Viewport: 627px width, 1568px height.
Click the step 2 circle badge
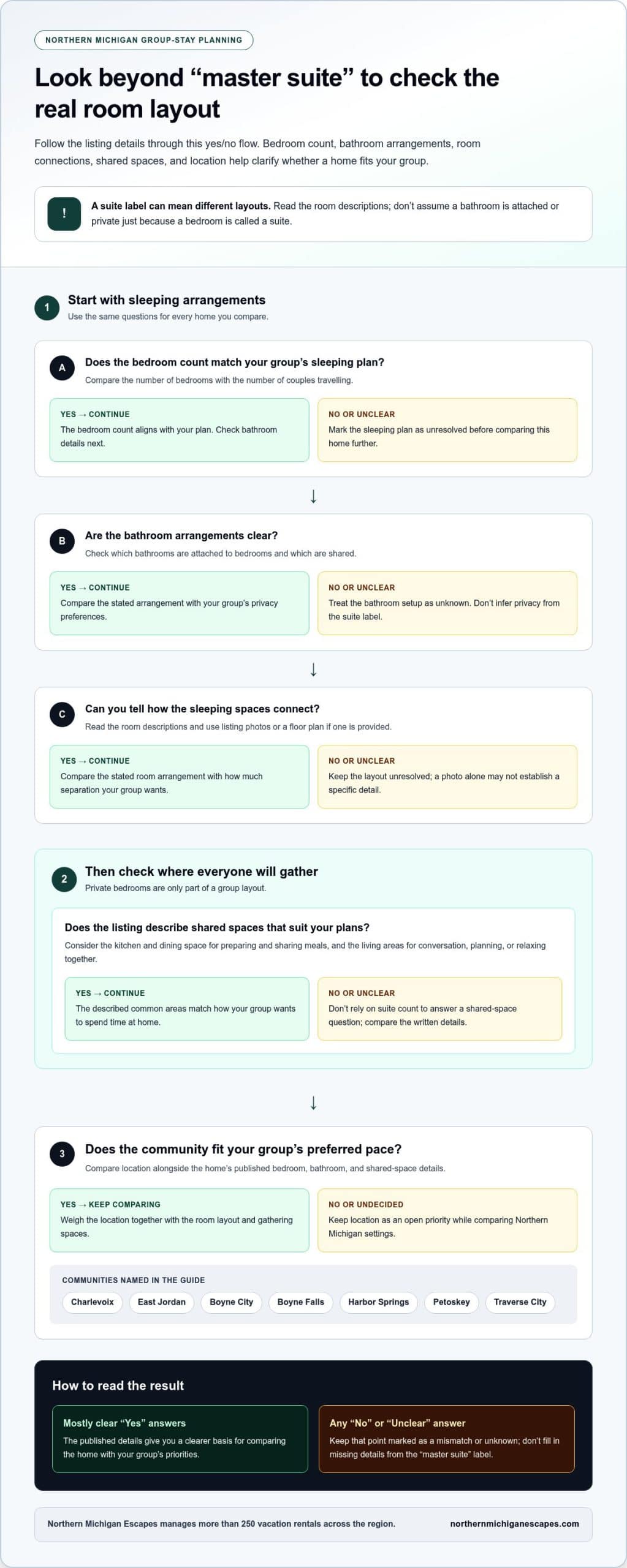64,879
